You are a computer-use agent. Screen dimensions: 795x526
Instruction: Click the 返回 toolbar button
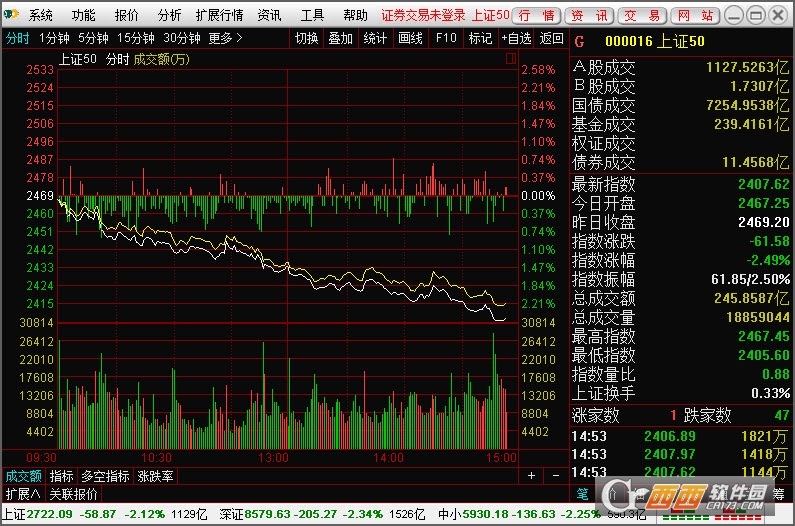click(551, 38)
